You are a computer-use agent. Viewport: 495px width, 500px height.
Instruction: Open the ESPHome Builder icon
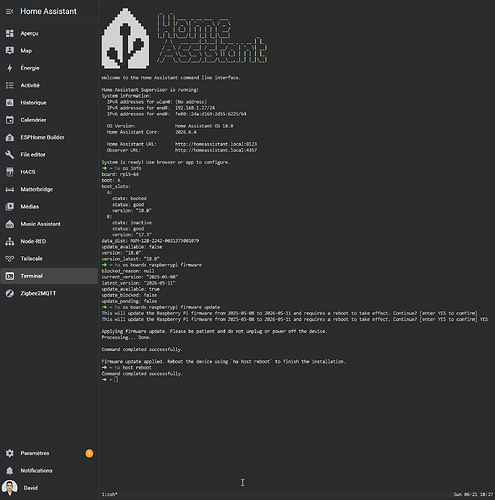pos(10,137)
